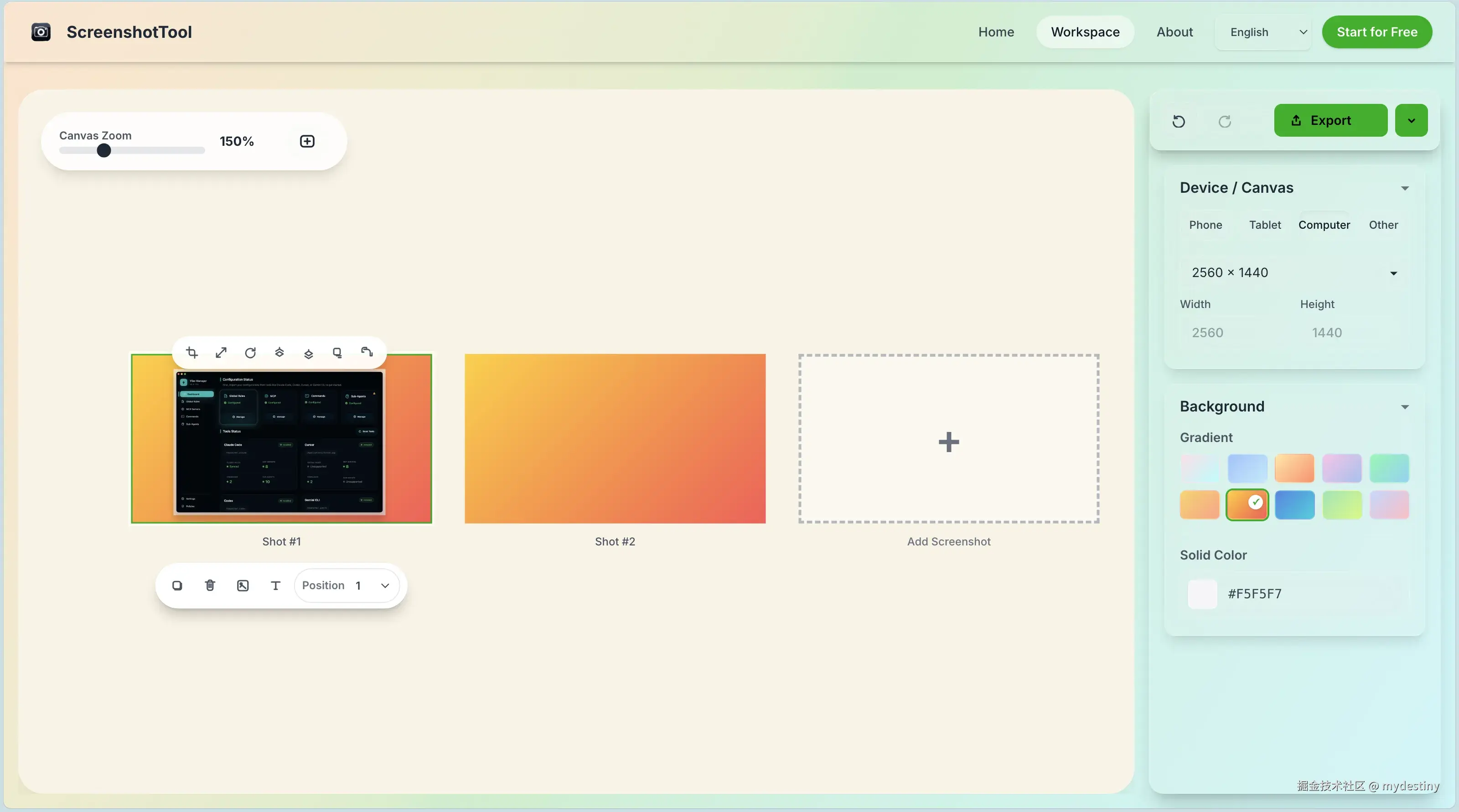Viewport: 1459px width, 812px height.
Task: Click the bring layer forward icon
Action: pos(279,353)
